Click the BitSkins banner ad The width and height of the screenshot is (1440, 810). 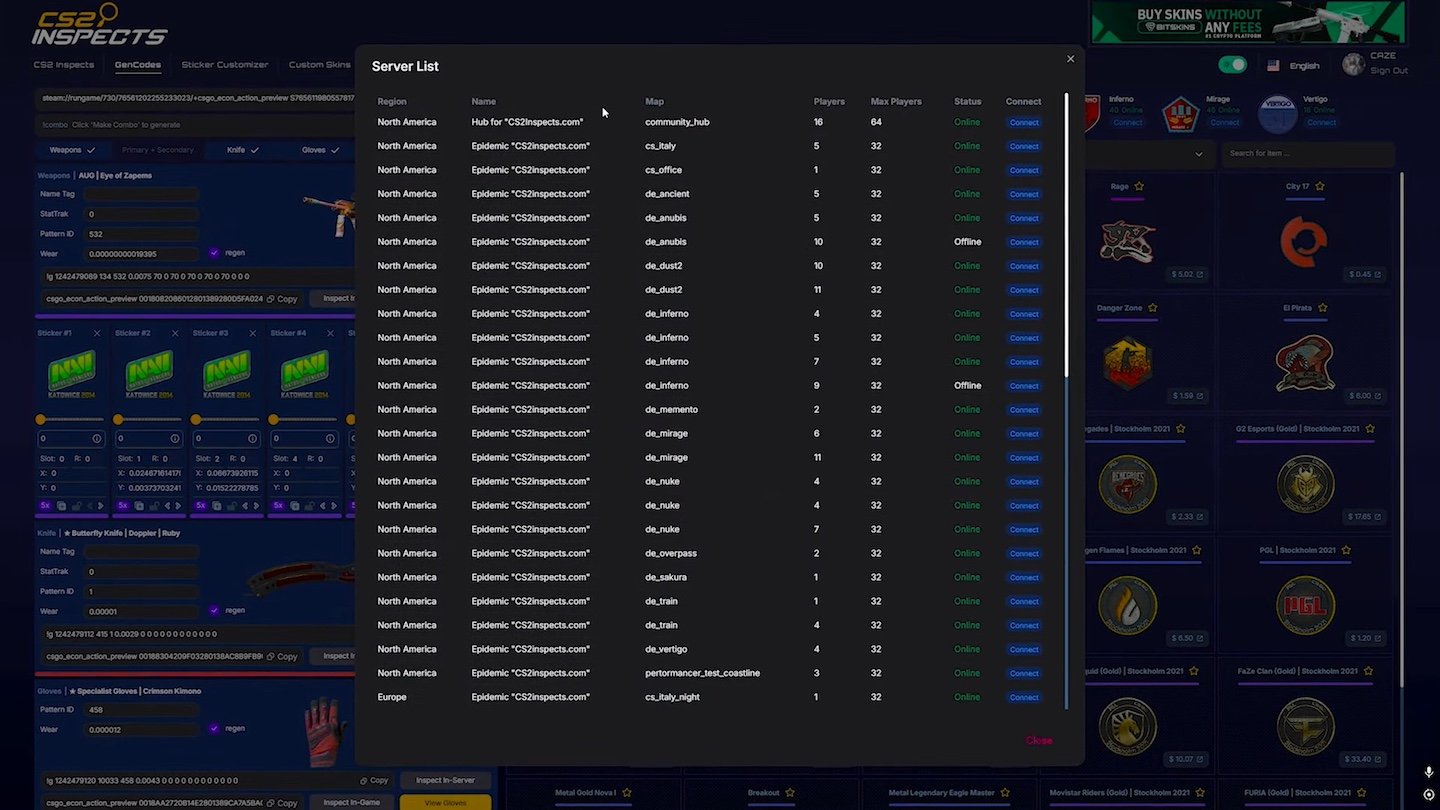point(1248,22)
